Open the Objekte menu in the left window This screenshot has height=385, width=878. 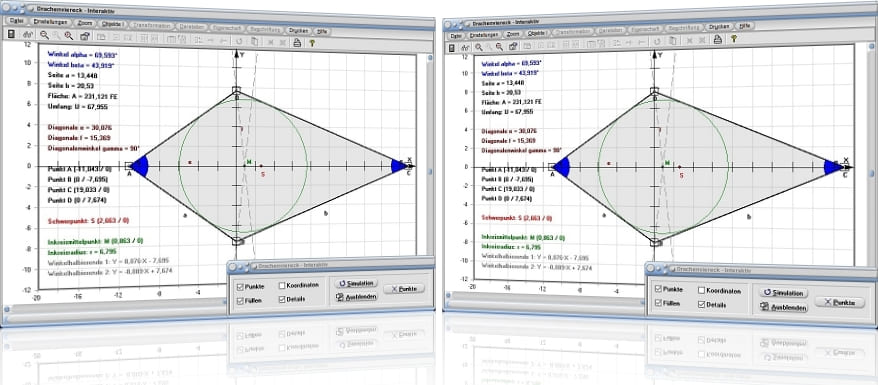(x=113, y=24)
